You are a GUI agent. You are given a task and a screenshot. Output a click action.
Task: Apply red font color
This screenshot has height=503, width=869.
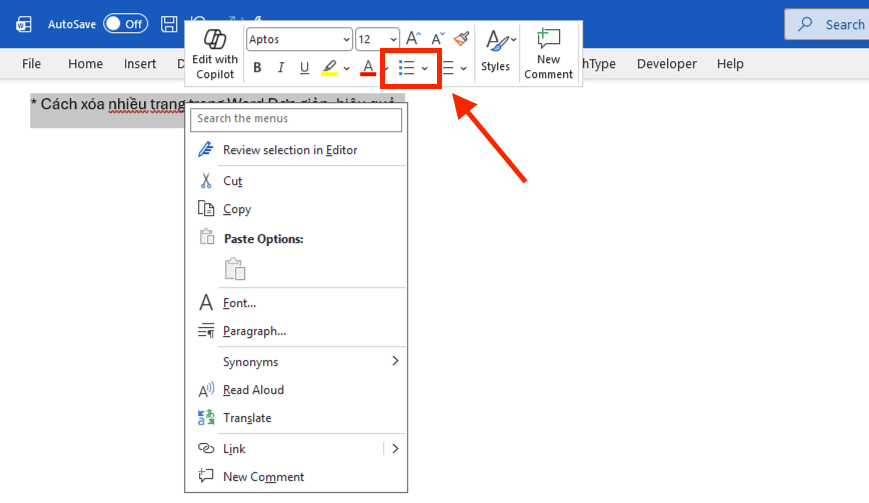pyautogui.click(x=368, y=68)
